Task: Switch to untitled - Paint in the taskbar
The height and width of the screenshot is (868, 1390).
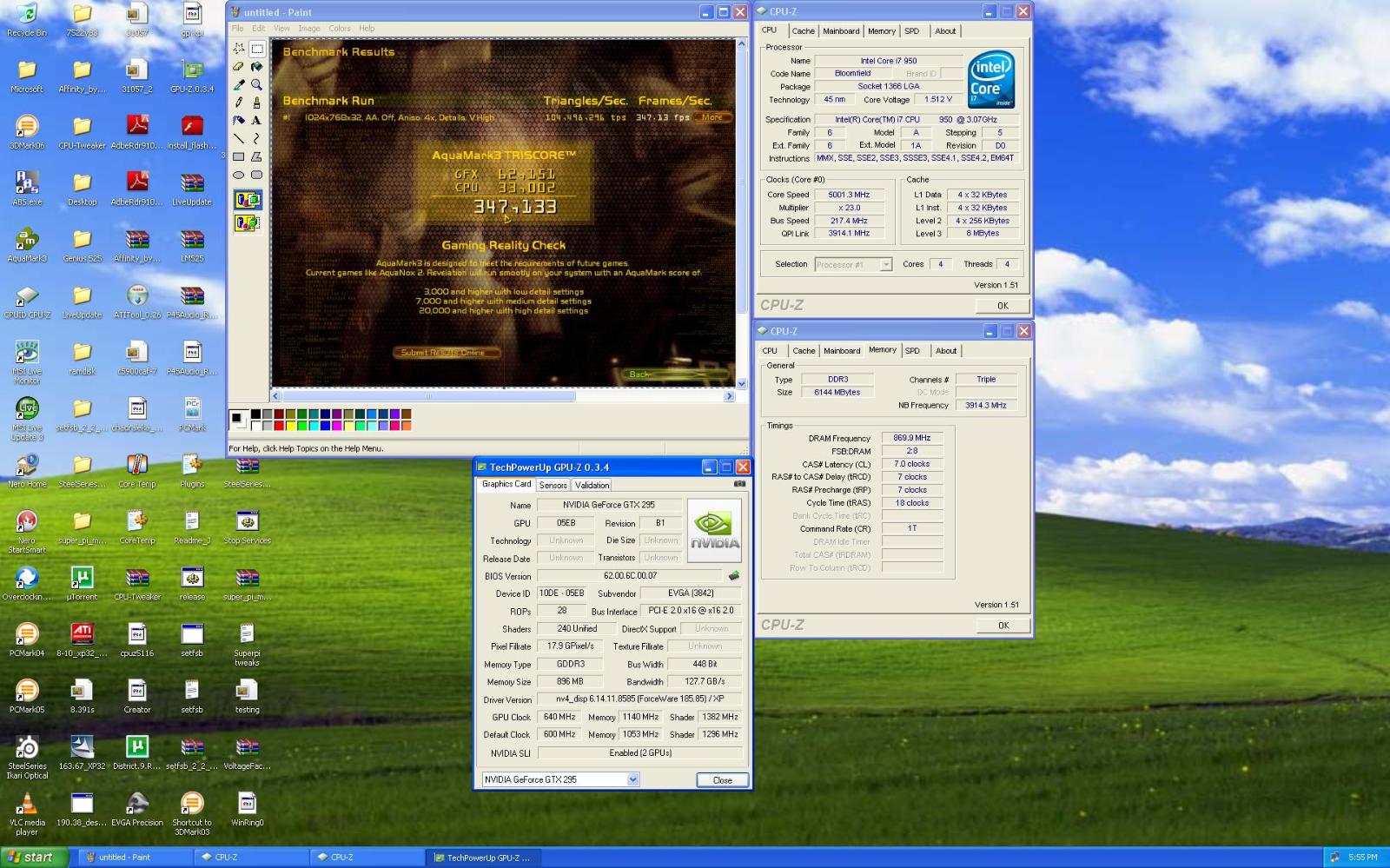Action: pyautogui.click(x=135, y=857)
